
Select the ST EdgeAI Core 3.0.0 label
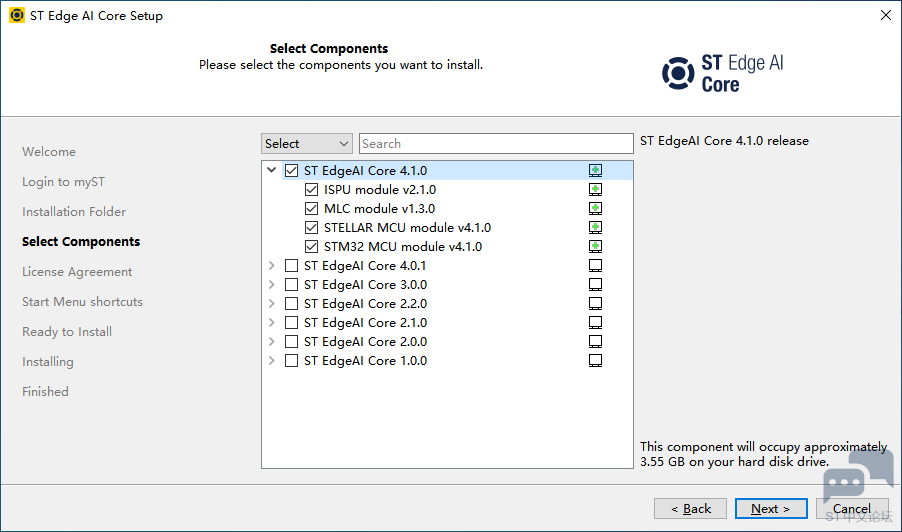(x=365, y=285)
